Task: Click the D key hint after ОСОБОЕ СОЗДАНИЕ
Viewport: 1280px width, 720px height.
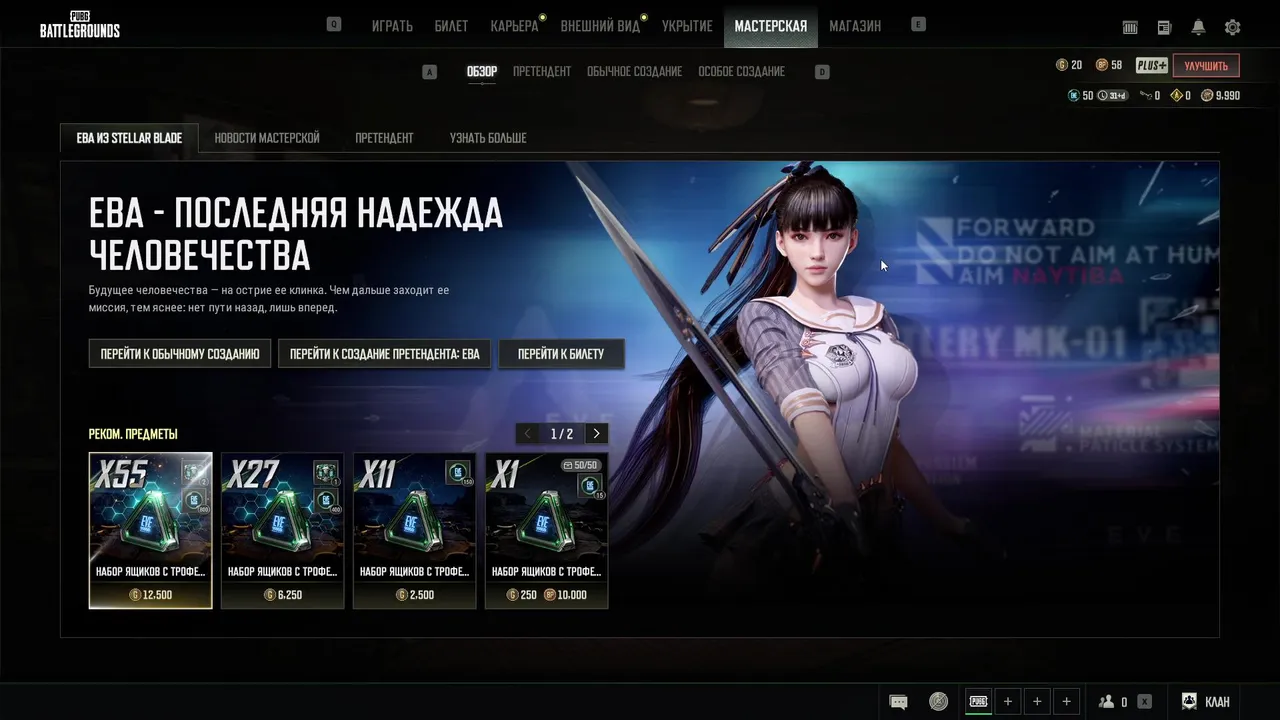Action: click(x=822, y=72)
